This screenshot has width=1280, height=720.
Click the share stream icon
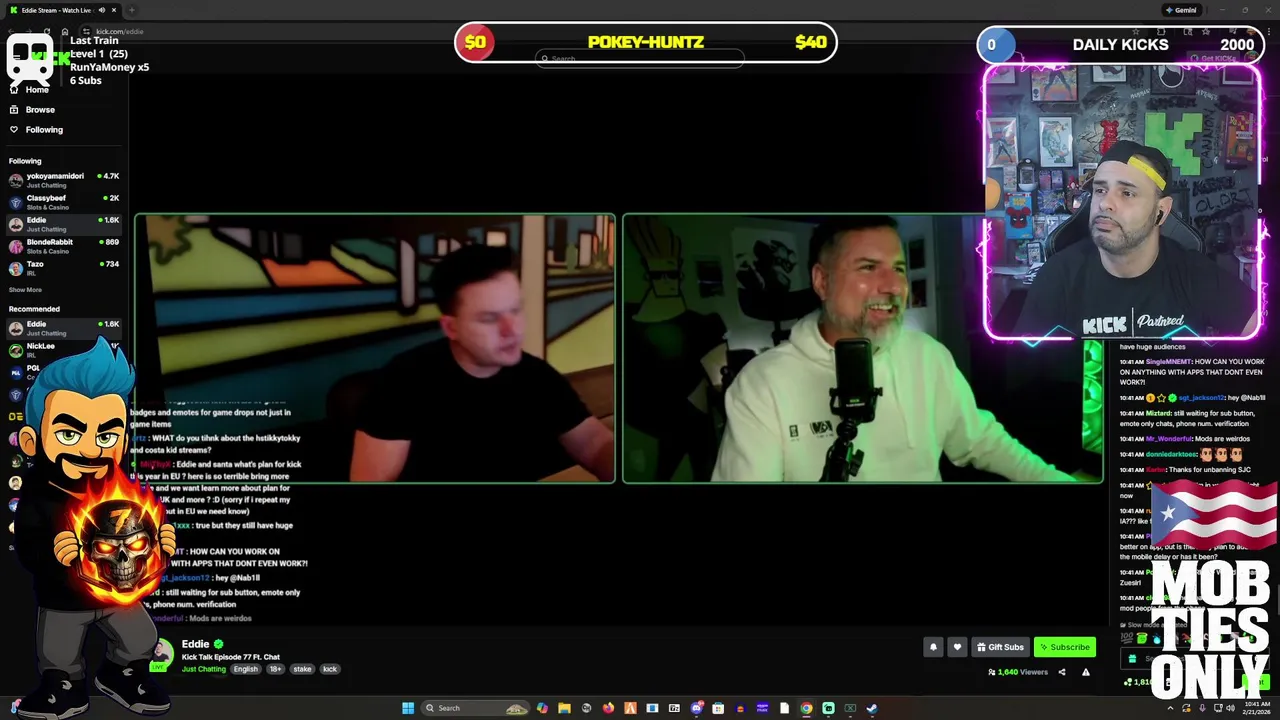[1062, 672]
